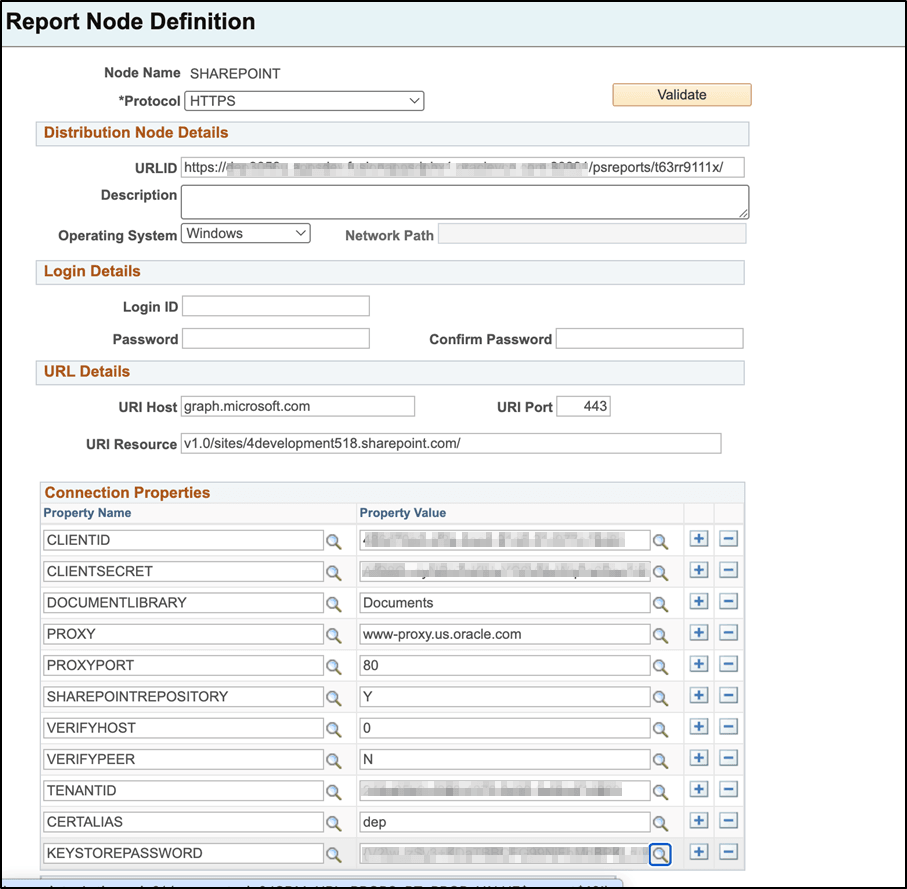Image resolution: width=907 pixels, height=889 pixels.
Task: Delete the SHAREPOINTREPOSITORY property row
Action: 728,695
